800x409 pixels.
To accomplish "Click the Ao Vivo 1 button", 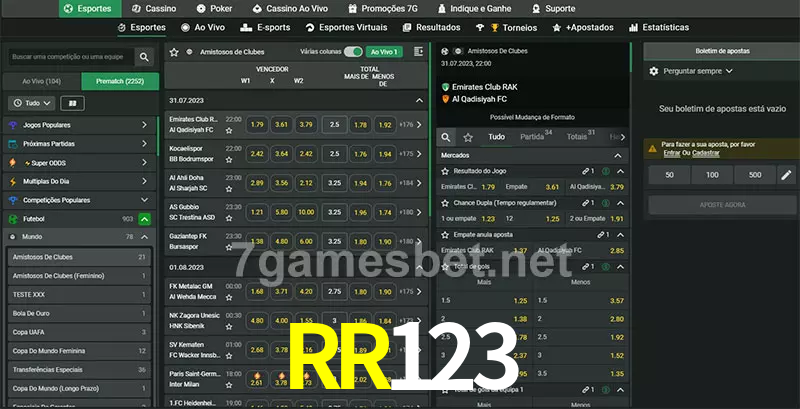I will [x=384, y=52].
